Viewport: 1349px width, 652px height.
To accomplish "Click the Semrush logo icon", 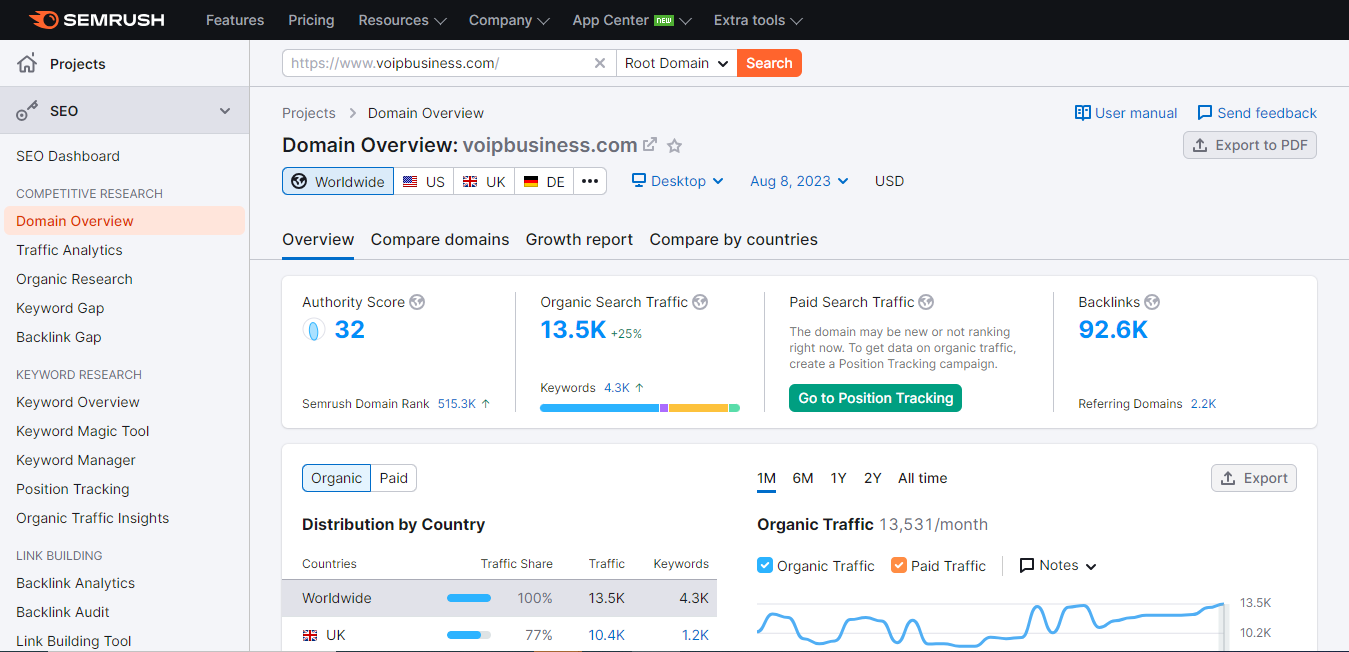I will (43, 20).
